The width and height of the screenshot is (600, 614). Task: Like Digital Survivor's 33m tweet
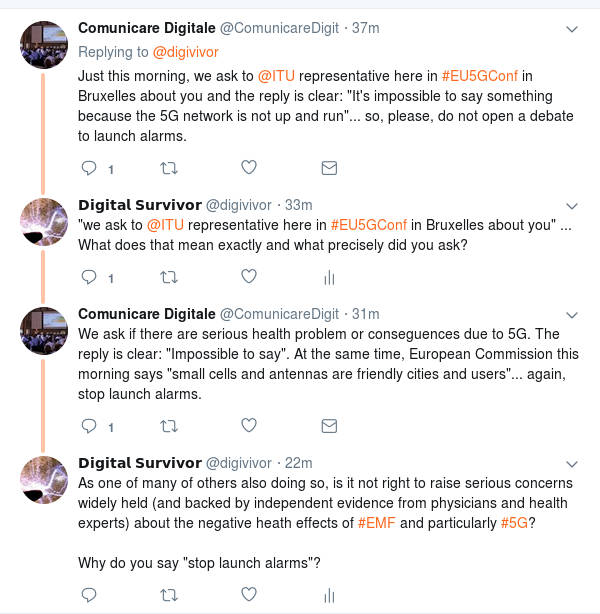[x=249, y=277]
